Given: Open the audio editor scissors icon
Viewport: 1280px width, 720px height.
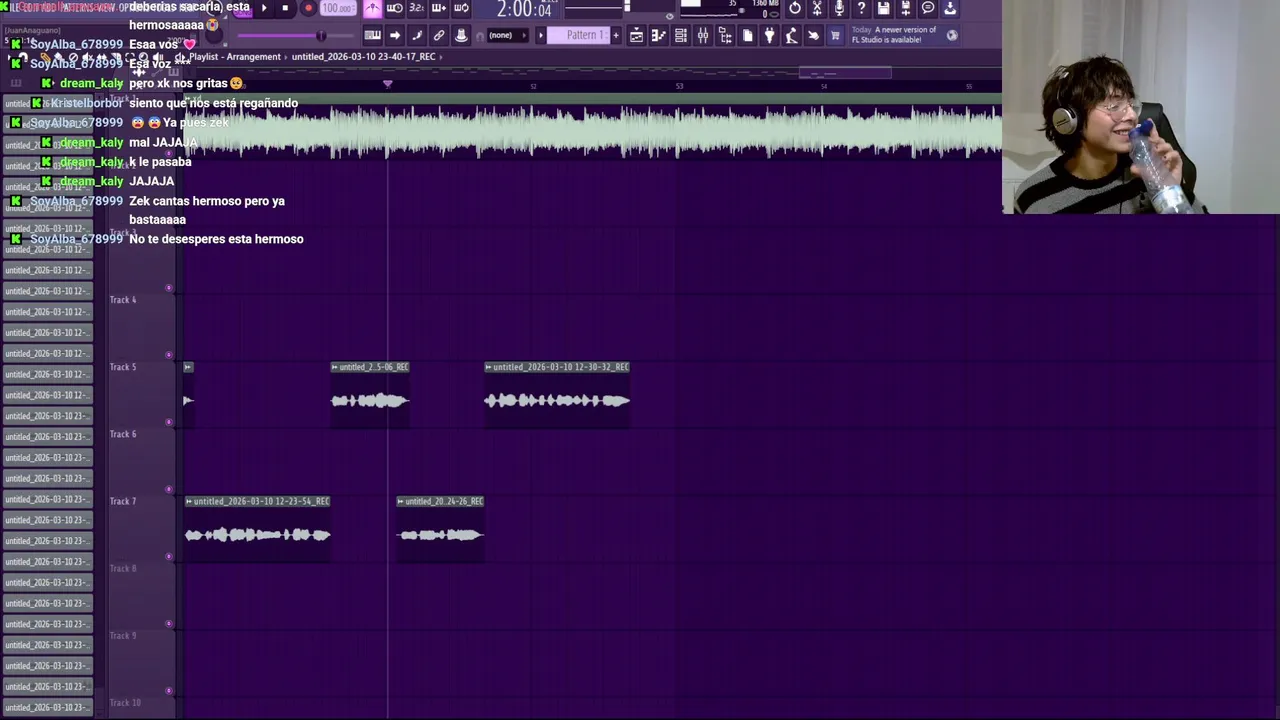Looking at the screenshot, I should 817,8.
